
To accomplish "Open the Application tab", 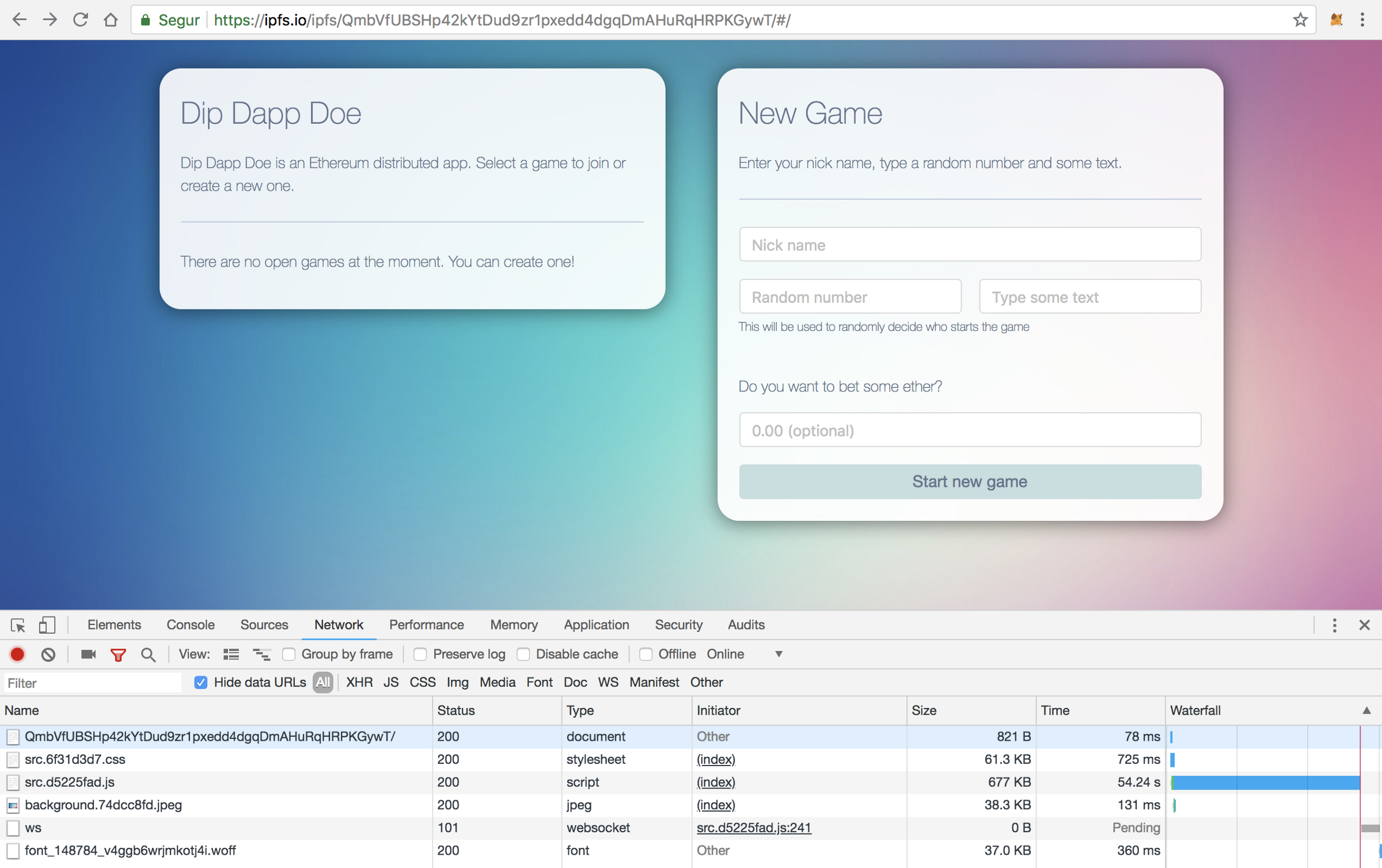I will pyautogui.click(x=596, y=625).
